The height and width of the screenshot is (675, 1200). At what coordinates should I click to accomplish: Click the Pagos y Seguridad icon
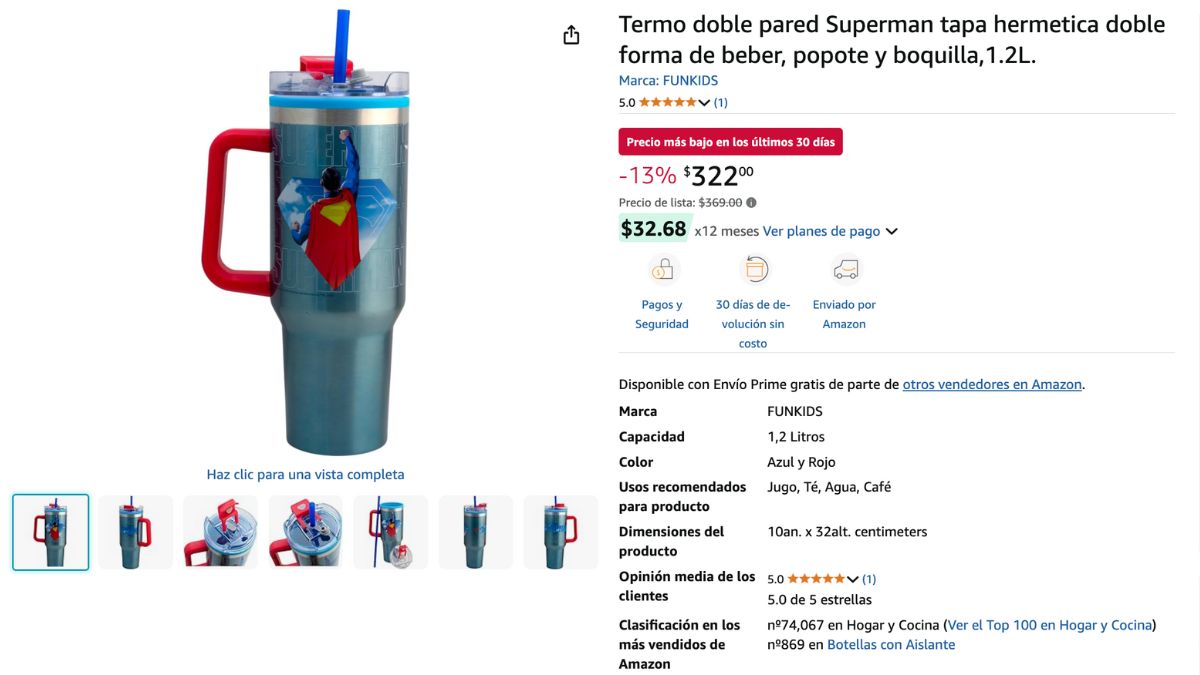662,269
